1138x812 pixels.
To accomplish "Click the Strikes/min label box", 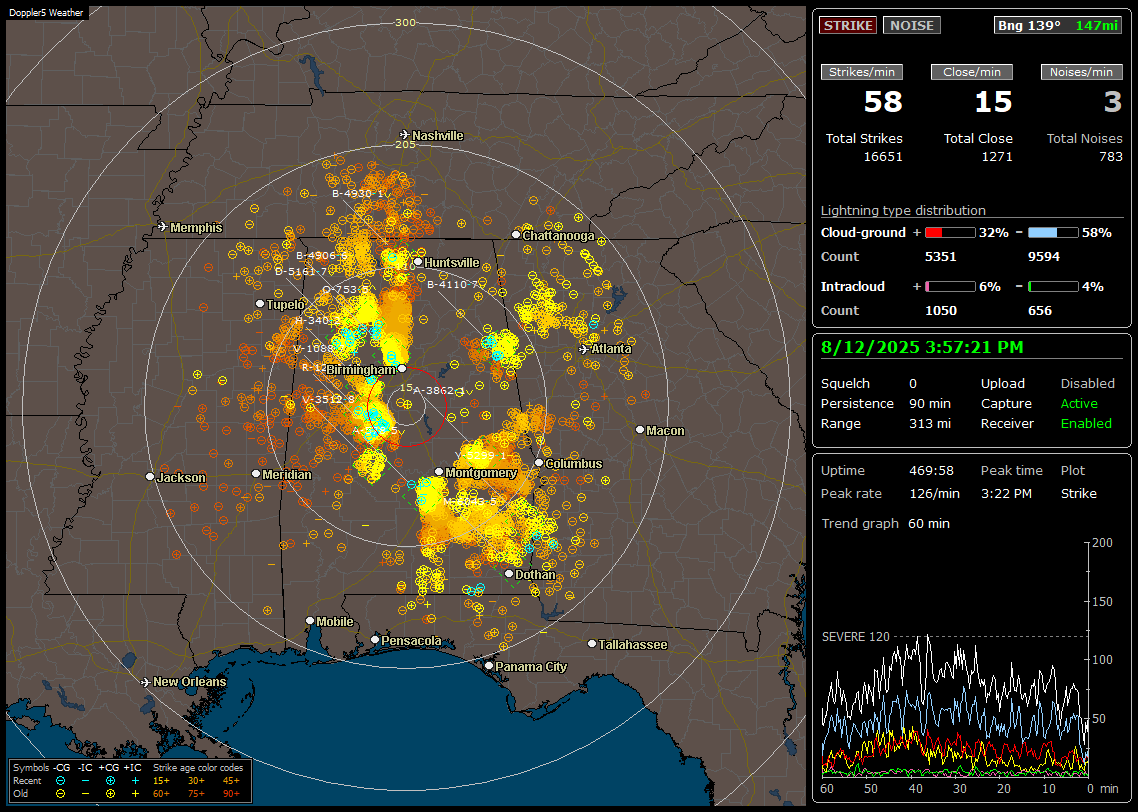I will [x=861, y=72].
